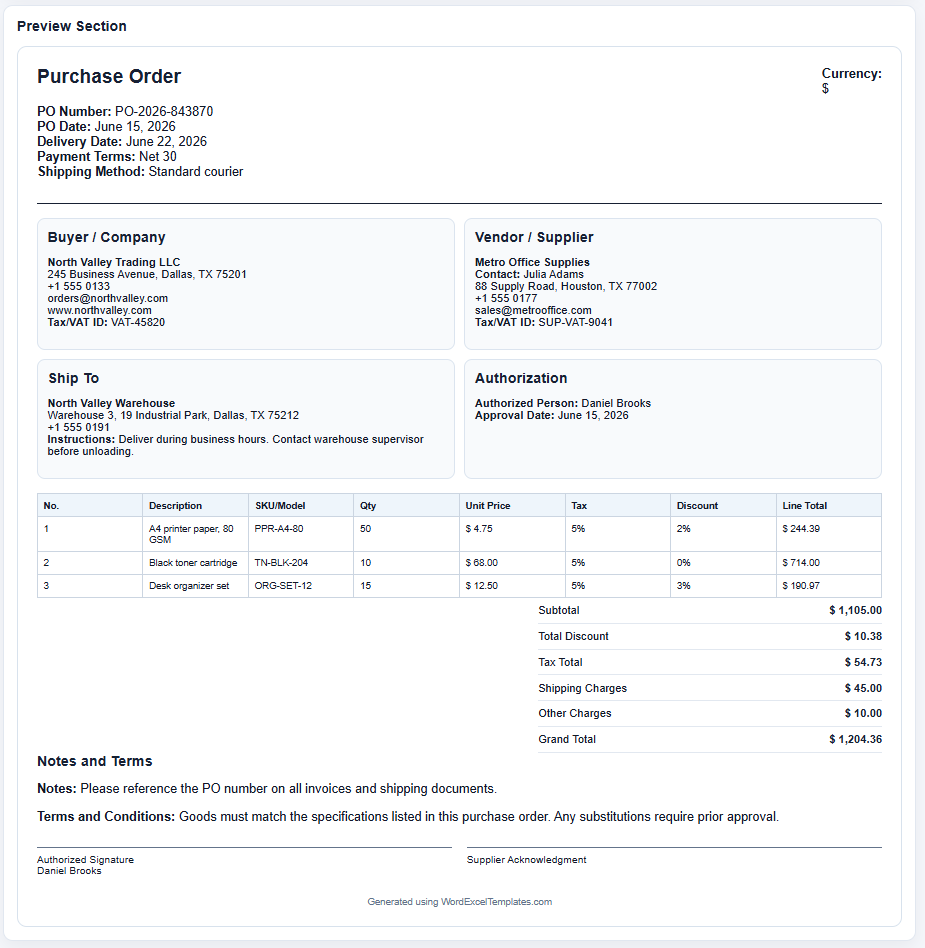
Task: Select buyer Tax/VAT ID VAT-45820
Action: pos(106,322)
